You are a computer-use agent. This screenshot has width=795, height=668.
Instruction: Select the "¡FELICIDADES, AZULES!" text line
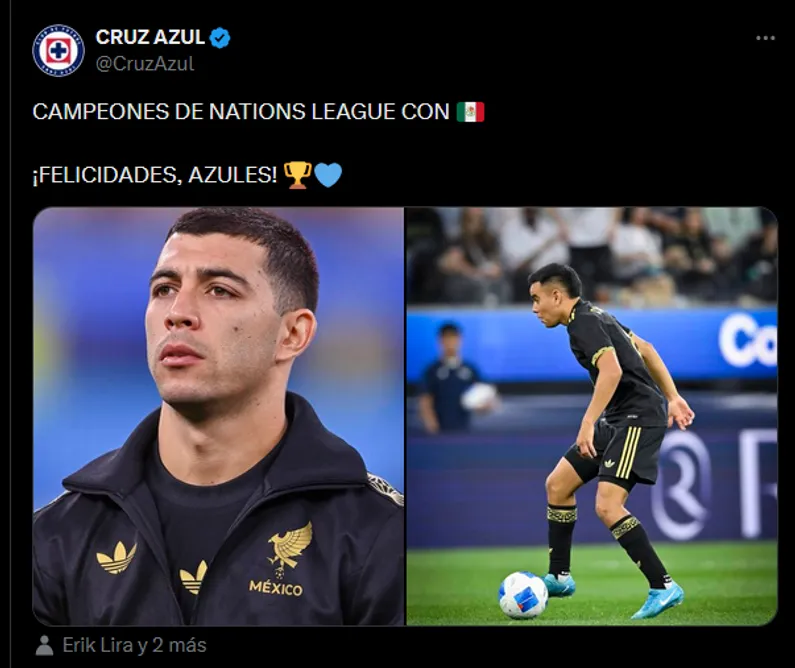155,175
